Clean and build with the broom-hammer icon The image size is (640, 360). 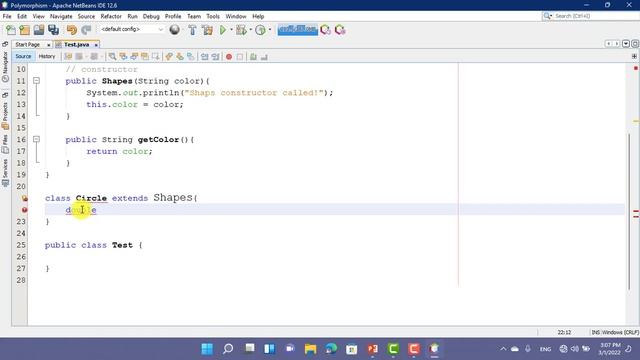[x=207, y=30]
